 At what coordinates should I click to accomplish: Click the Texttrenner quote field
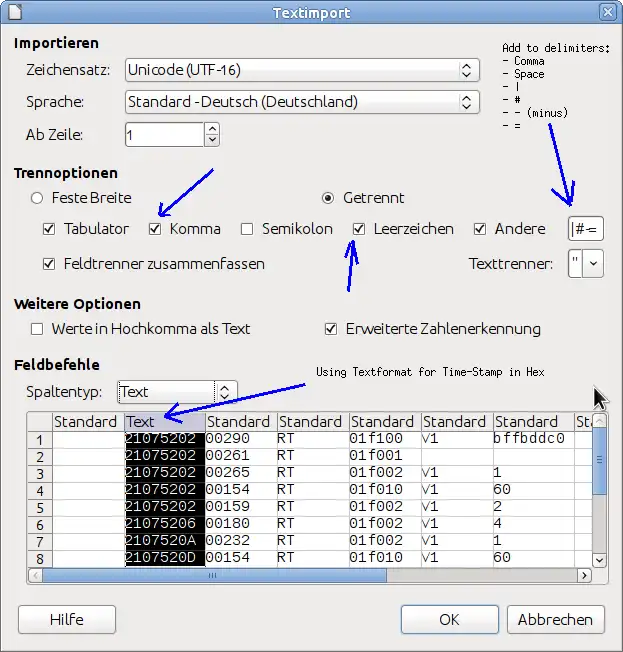(576, 263)
